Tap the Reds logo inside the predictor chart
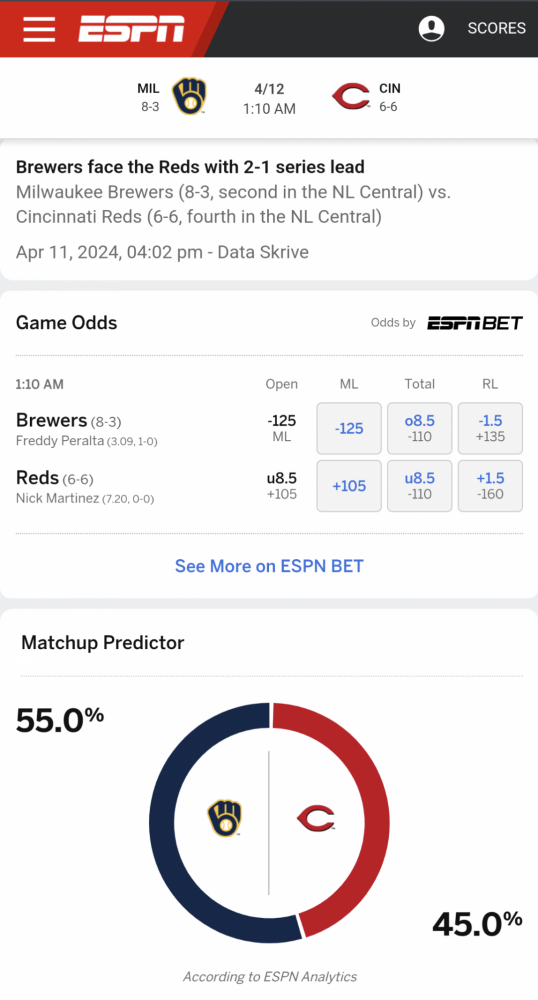 click(x=316, y=818)
